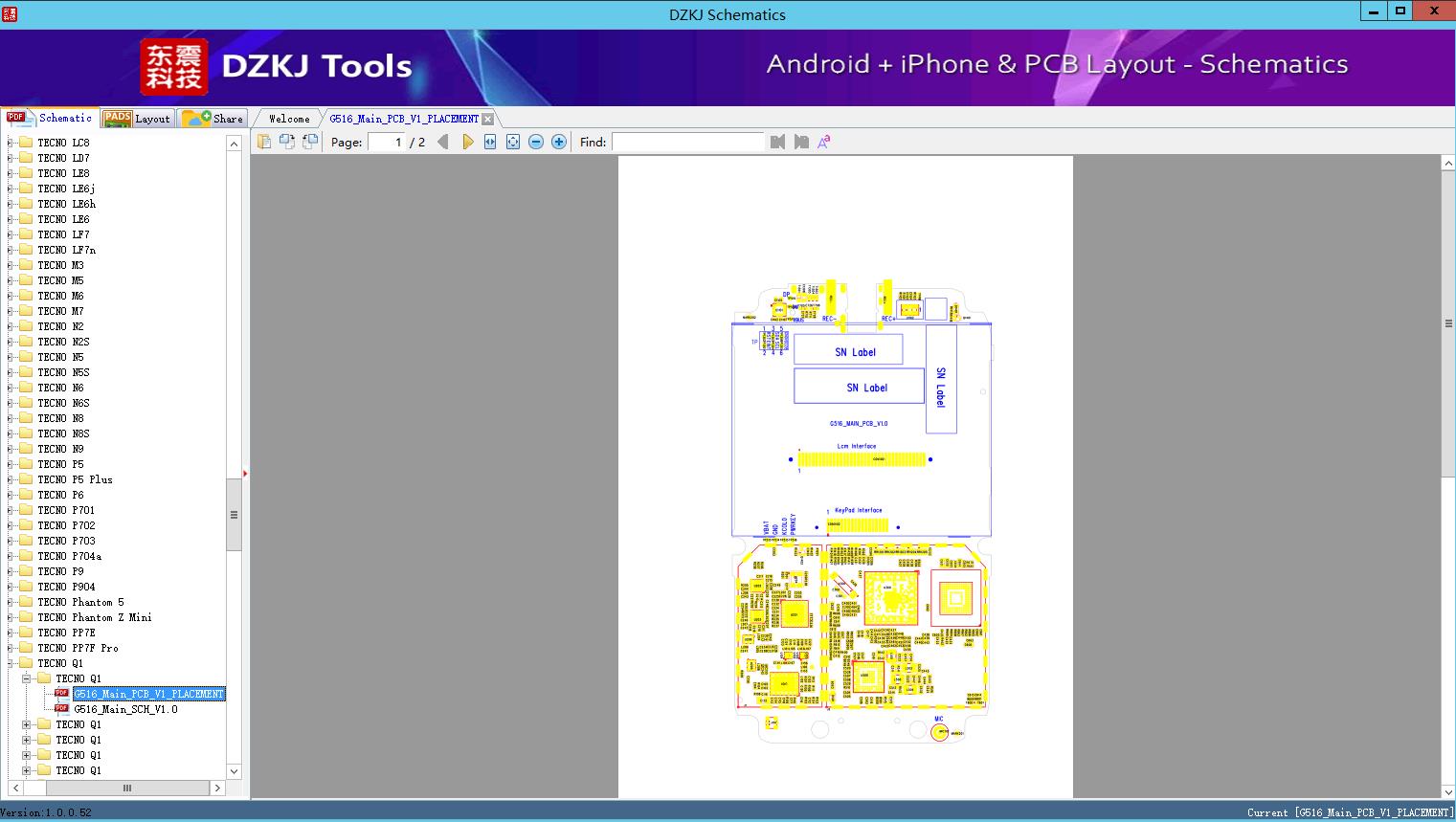
Task: Go to the previous page with the grey arrow
Action: click(442, 142)
